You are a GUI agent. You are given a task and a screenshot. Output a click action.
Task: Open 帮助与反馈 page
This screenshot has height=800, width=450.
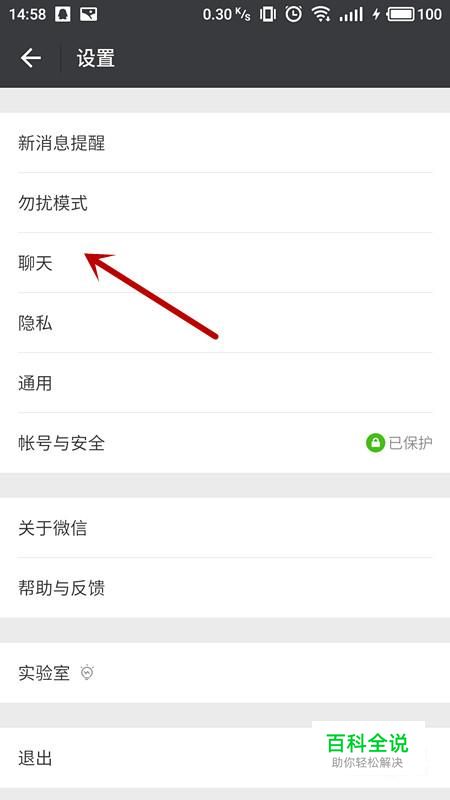tap(225, 588)
